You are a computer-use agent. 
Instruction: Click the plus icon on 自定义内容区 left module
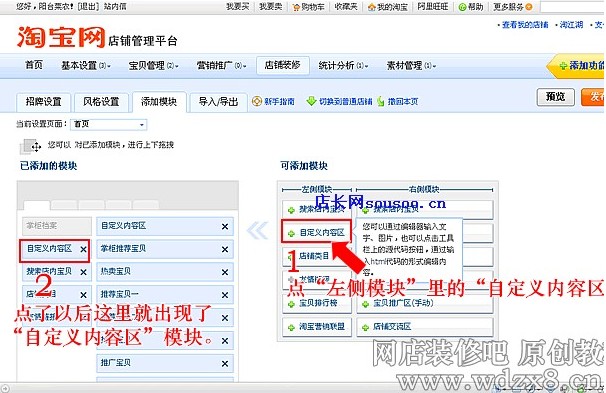pos(291,233)
